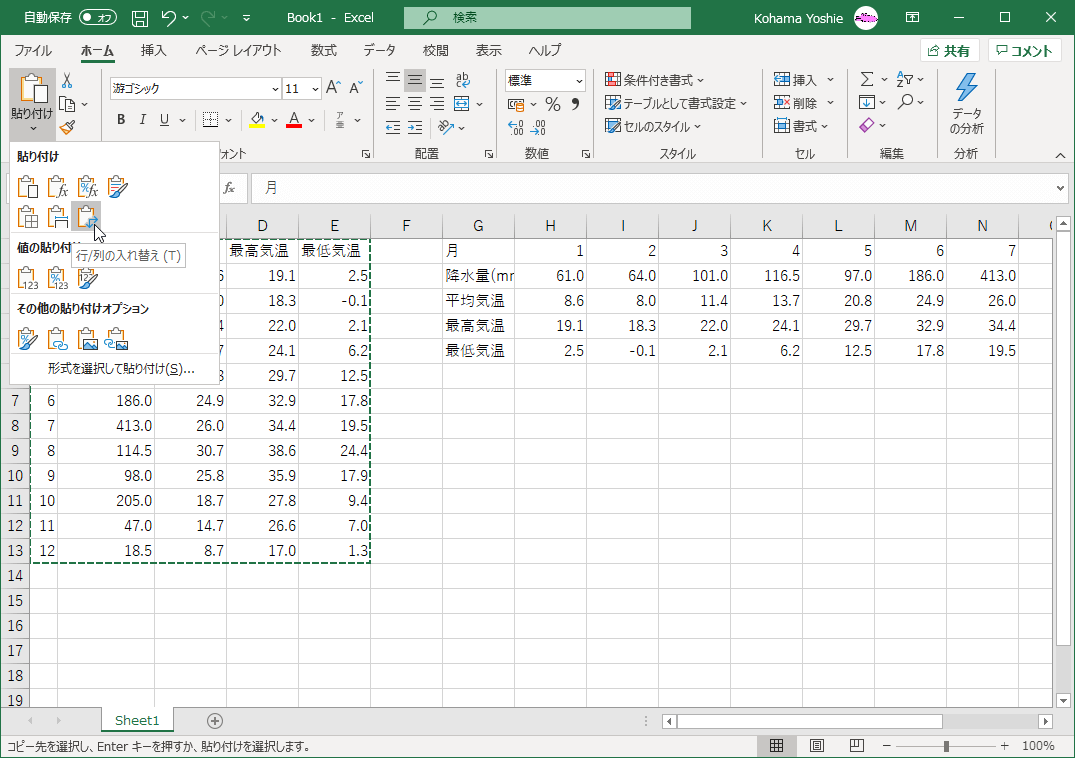Toggle bold formatting
The image size is (1075, 758).
point(121,120)
